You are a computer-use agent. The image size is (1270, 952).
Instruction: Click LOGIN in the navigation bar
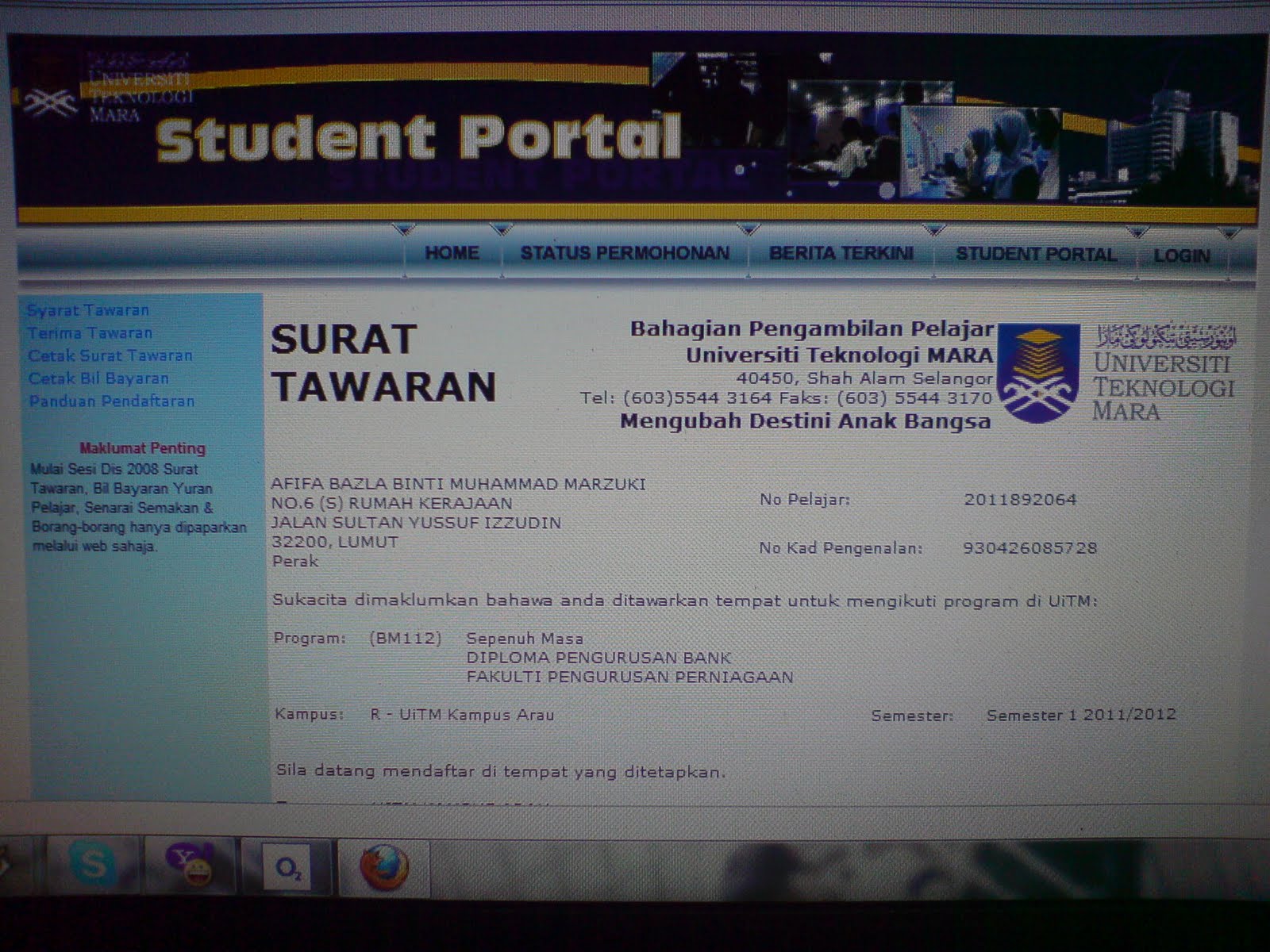click(1182, 255)
